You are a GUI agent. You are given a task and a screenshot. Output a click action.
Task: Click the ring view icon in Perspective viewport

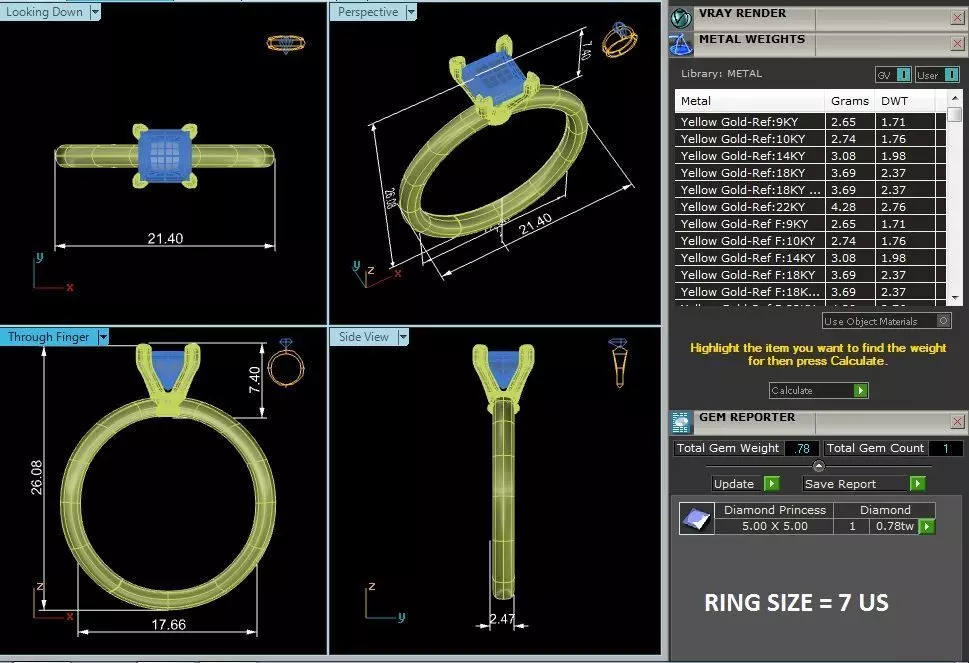pos(620,40)
